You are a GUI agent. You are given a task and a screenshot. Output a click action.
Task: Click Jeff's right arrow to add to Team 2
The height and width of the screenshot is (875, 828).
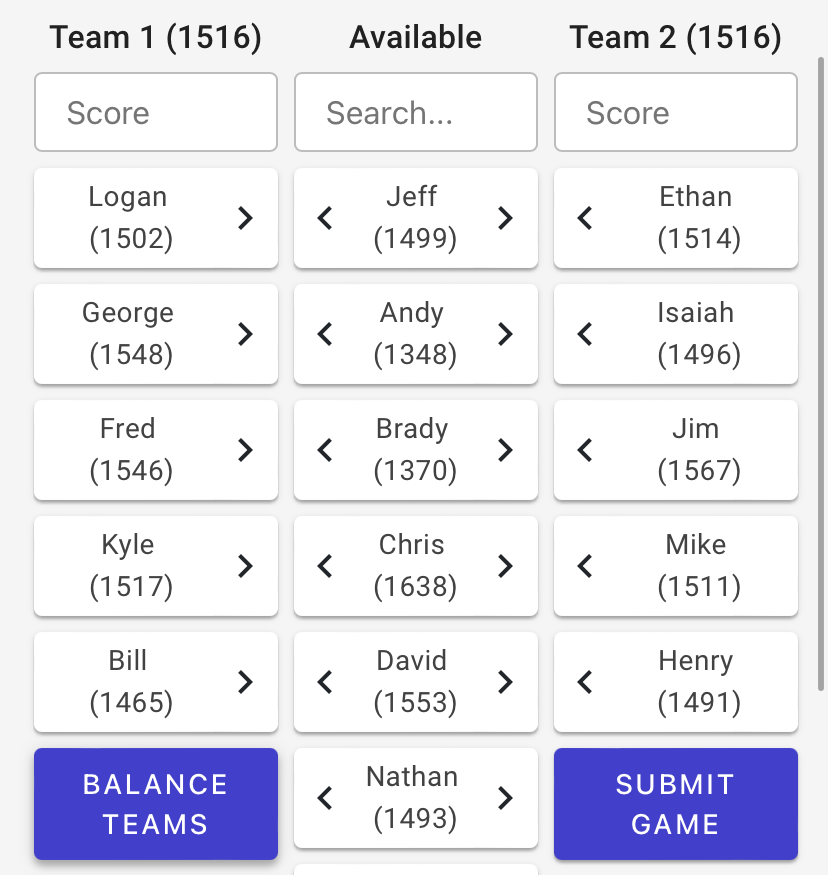(x=505, y=218)
